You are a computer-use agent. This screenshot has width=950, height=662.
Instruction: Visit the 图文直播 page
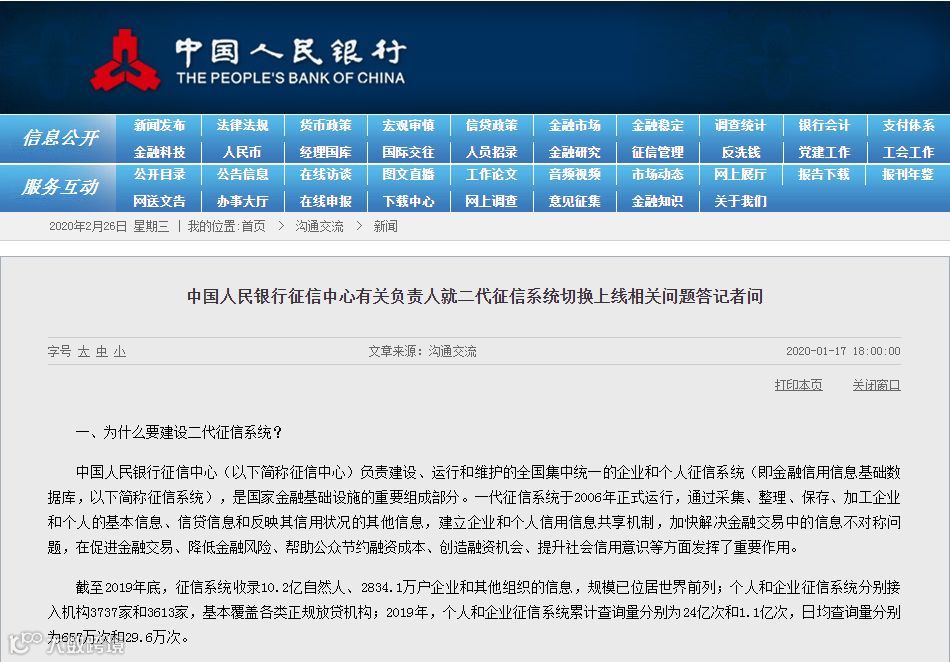pyautogui.click(x=408, y=174)
